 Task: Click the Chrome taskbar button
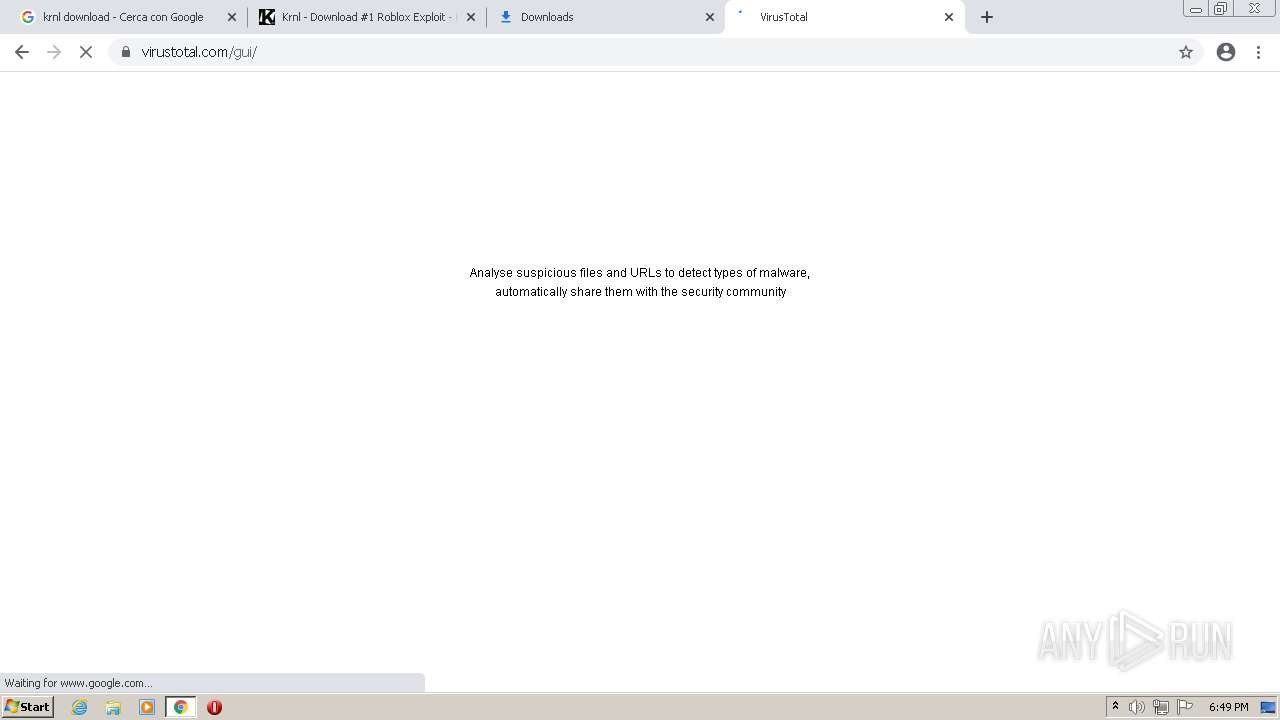point(181,707)
